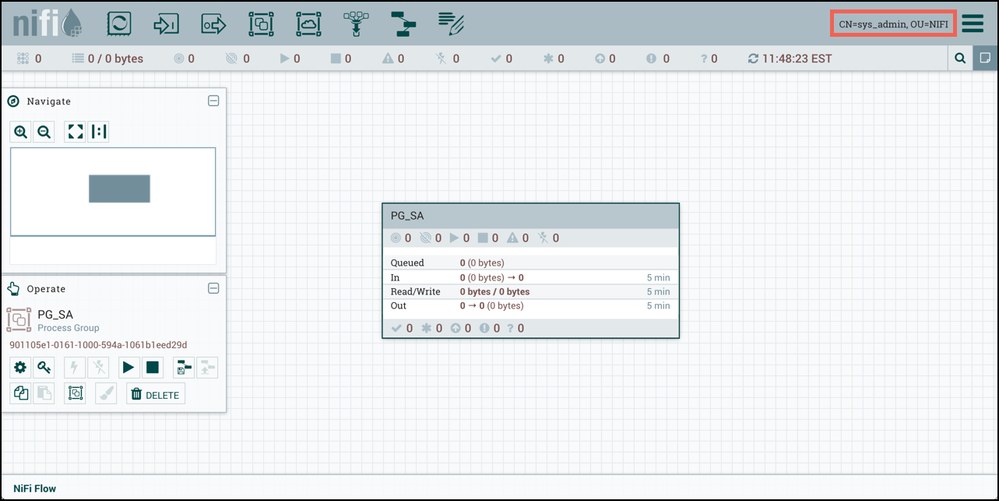Click the birdseye view rectangle thumbnail
This screenshot has width=999, height=501.
coord(119,189)
